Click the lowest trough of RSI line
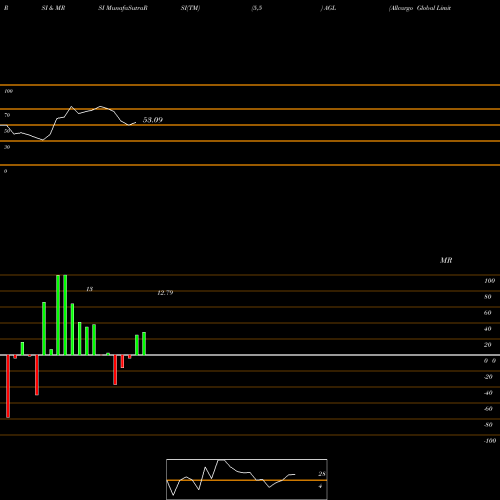 (43, 140)
